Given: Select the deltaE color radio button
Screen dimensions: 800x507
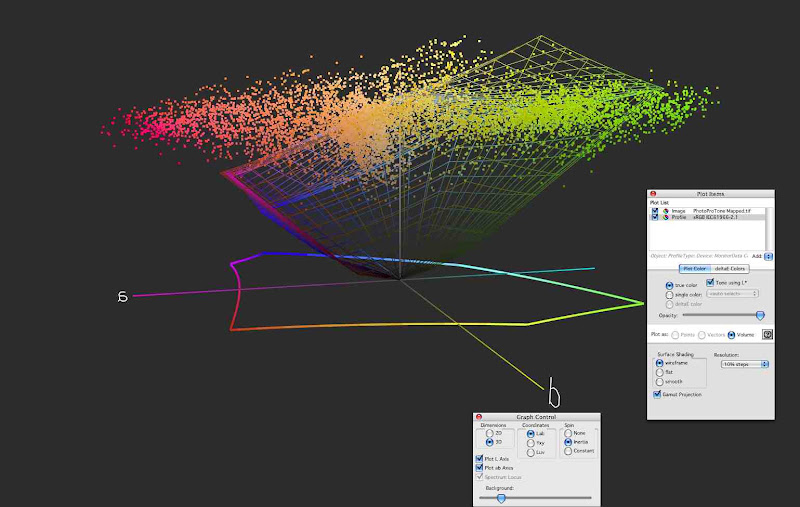Looking at the screenshot, I should pyautogui.click(x=669, y=305).
